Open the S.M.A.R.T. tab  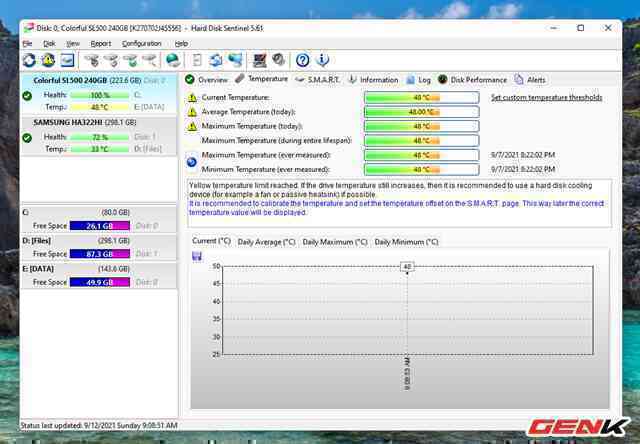pyautogui.click(x=318, y=80)
